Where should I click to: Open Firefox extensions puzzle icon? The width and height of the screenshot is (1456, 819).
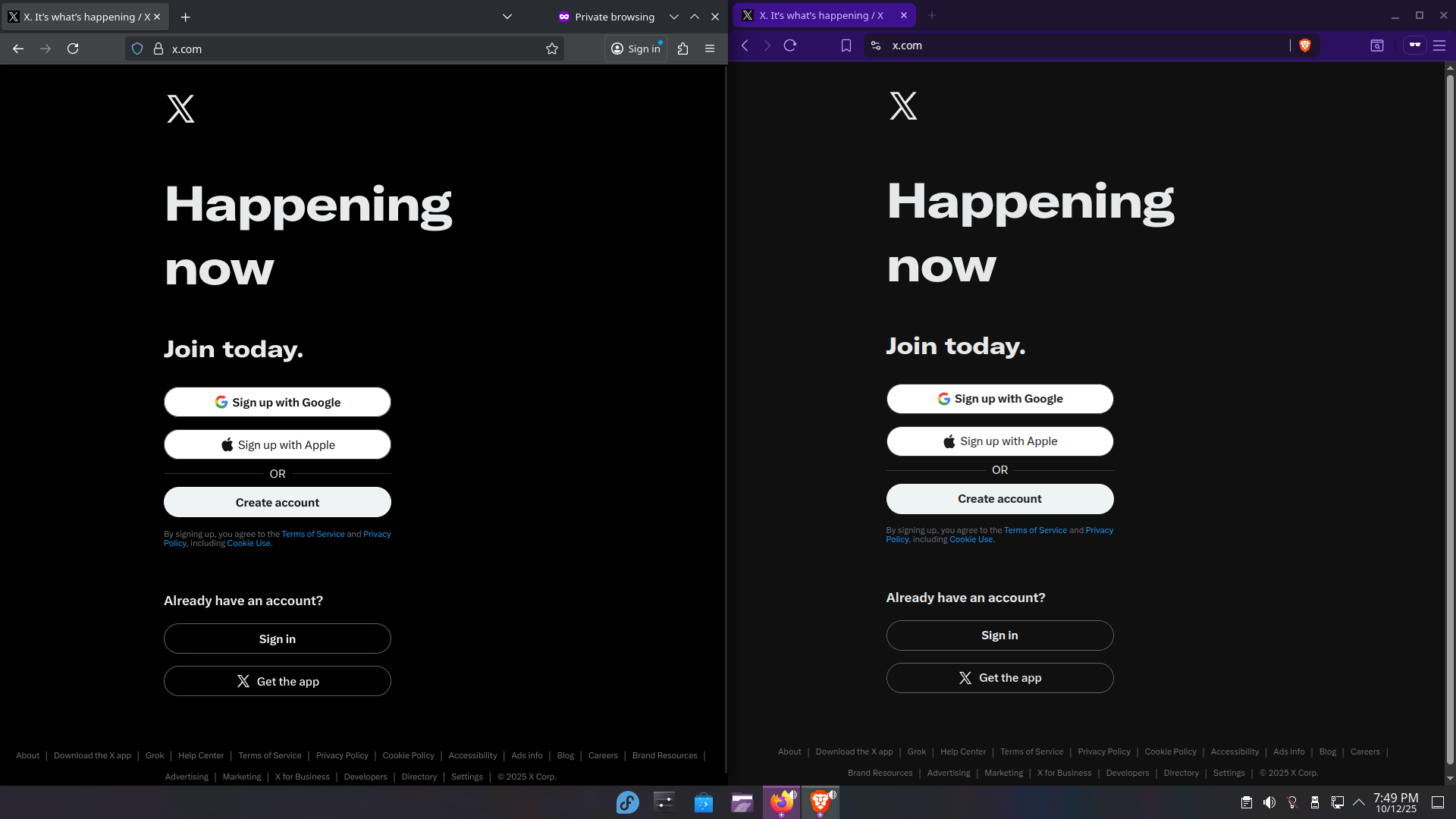point(682,49)
